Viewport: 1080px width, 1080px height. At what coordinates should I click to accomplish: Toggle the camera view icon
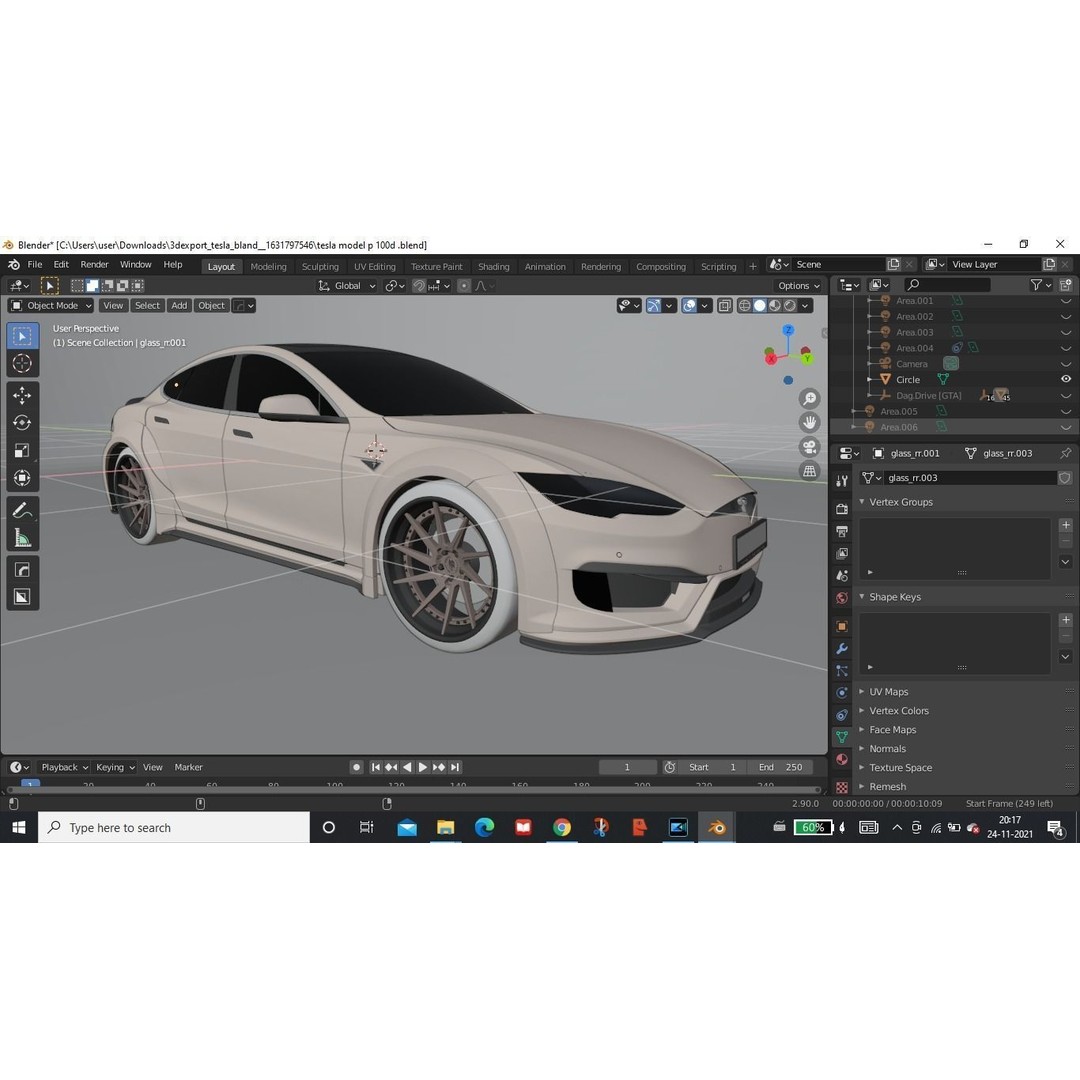click(809, 447)
